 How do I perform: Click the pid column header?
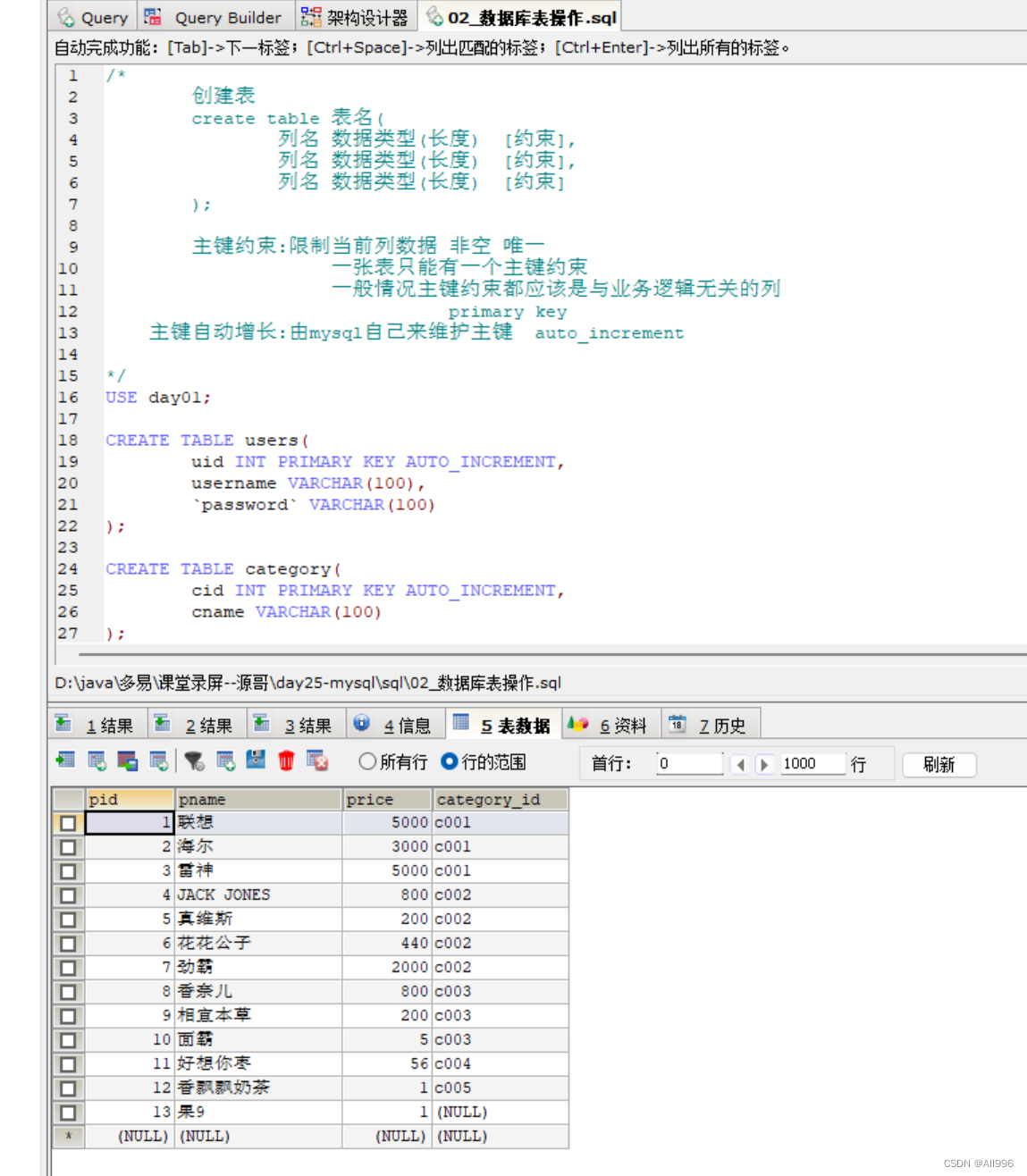tap(130, 799)
